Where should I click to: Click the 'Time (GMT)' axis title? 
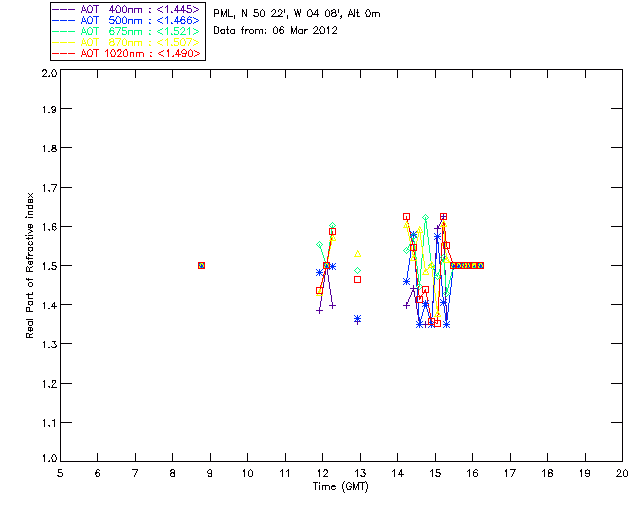click(x=341, y=487)
